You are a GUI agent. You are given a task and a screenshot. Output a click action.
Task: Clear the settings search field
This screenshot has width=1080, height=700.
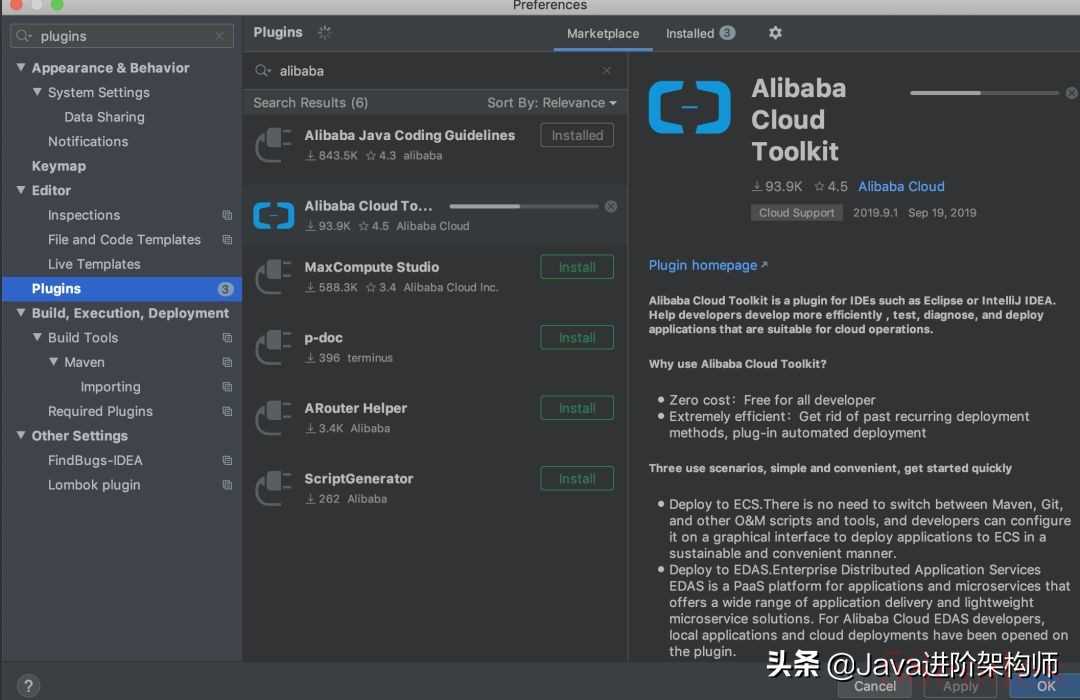[220, 36]
